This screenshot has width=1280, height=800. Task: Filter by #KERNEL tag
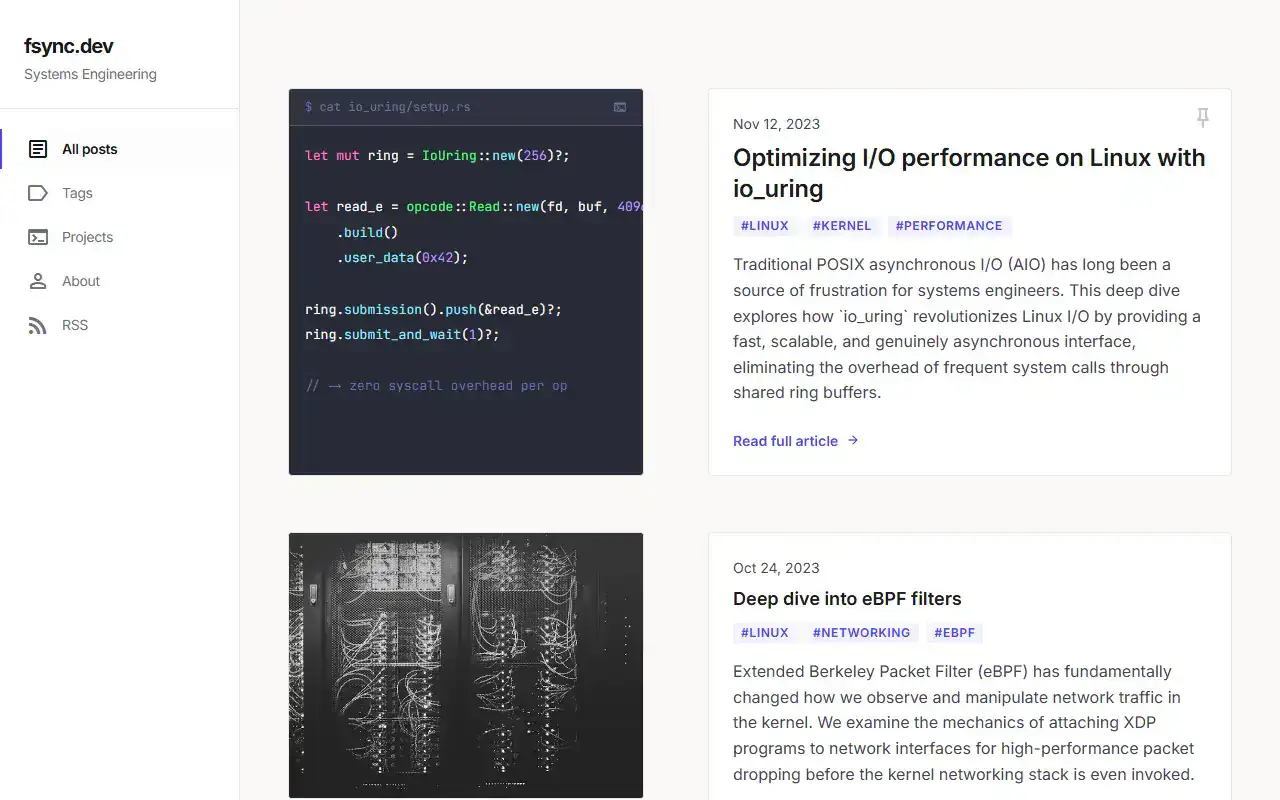tap(842, 226)
